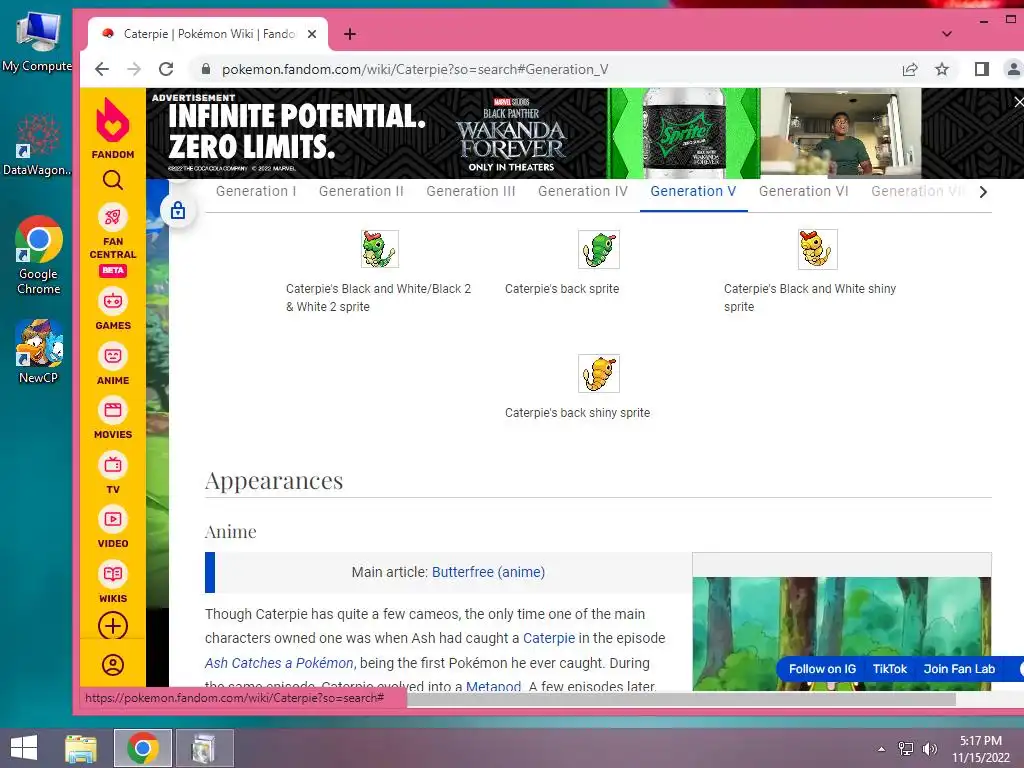Screen dimensions: 1024x768
Task: Switch to the Generation III tab
Action: pyautogui.click(x=471, y=191)
